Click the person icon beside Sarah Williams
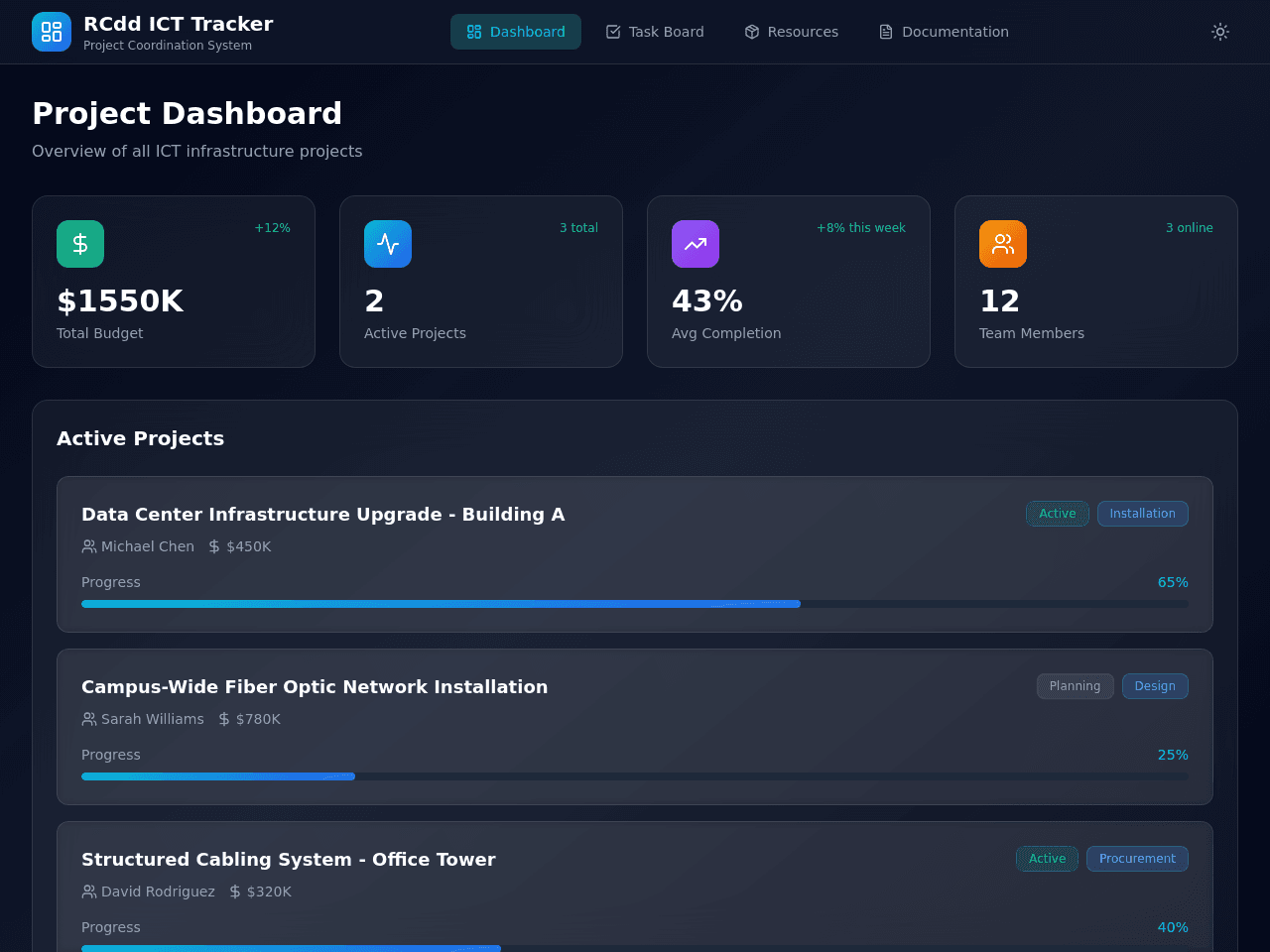 coord(89,719)
